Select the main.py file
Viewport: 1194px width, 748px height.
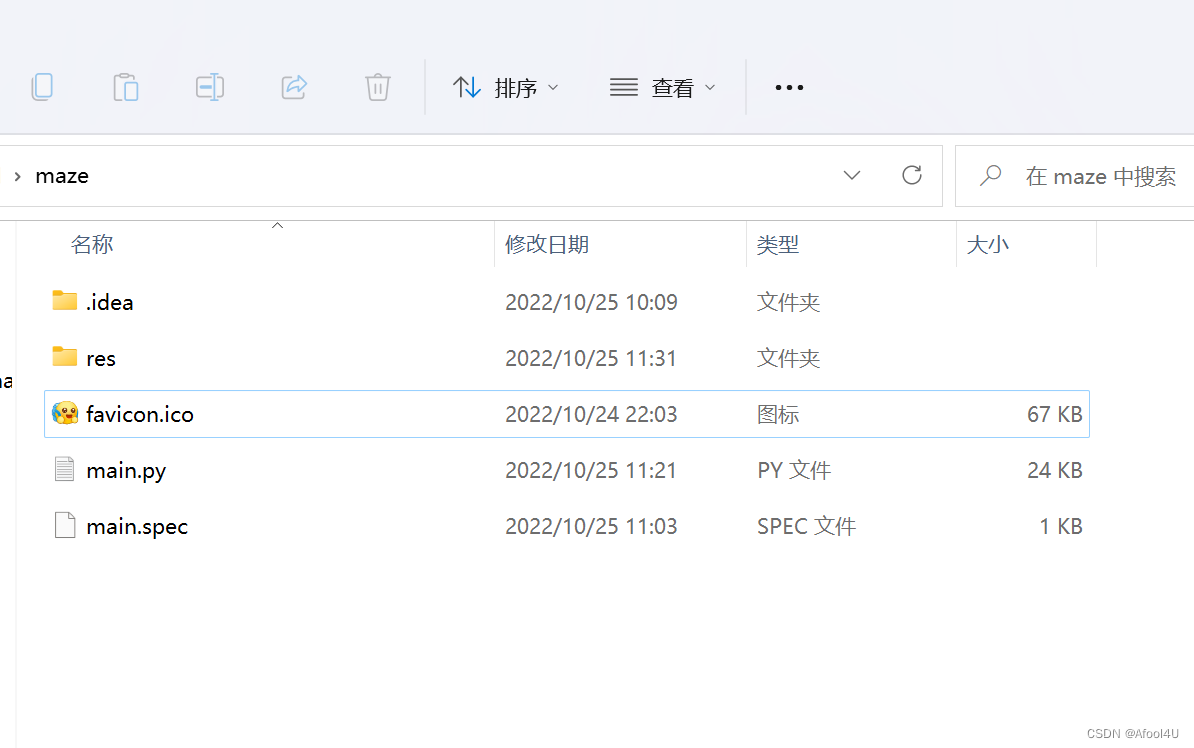(126, 470)
